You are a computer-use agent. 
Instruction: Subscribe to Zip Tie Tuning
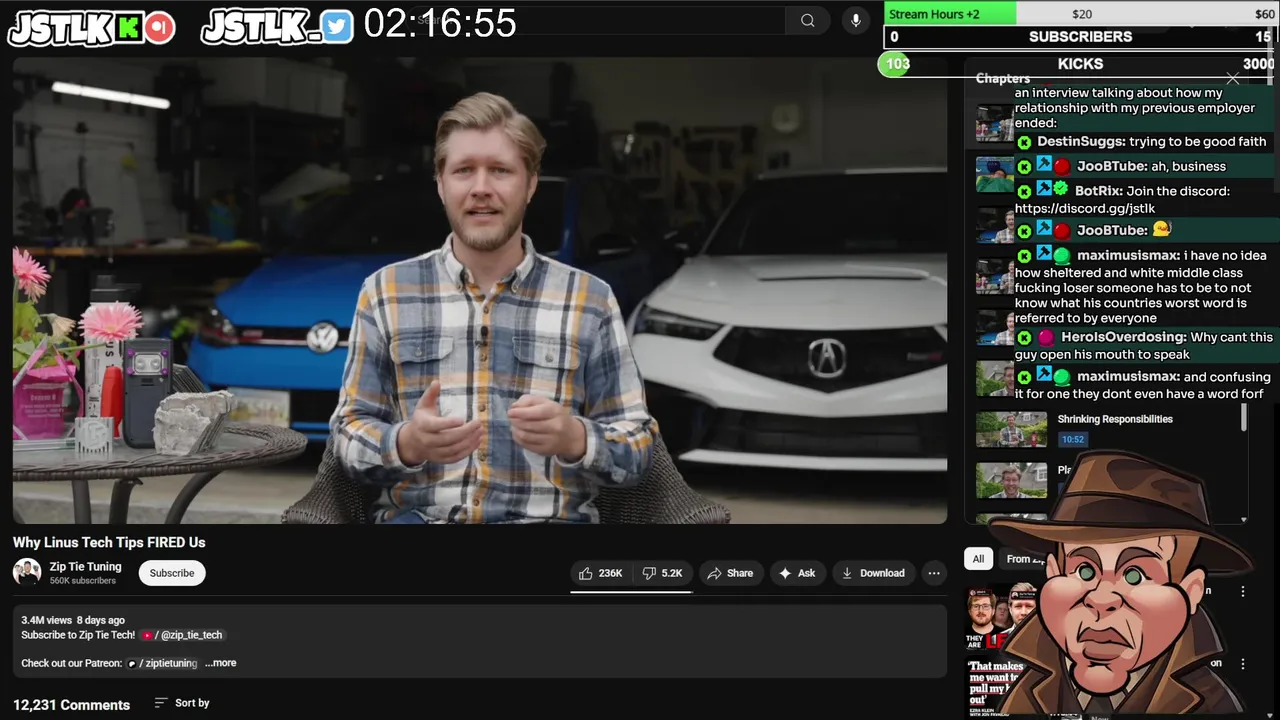(x=172, y=573)
